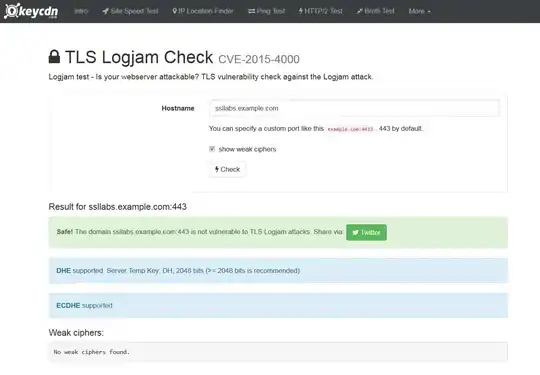This screenshot has width=540, height=375.
Task: Go to HTTP/2 Test page
Action: 320,11
